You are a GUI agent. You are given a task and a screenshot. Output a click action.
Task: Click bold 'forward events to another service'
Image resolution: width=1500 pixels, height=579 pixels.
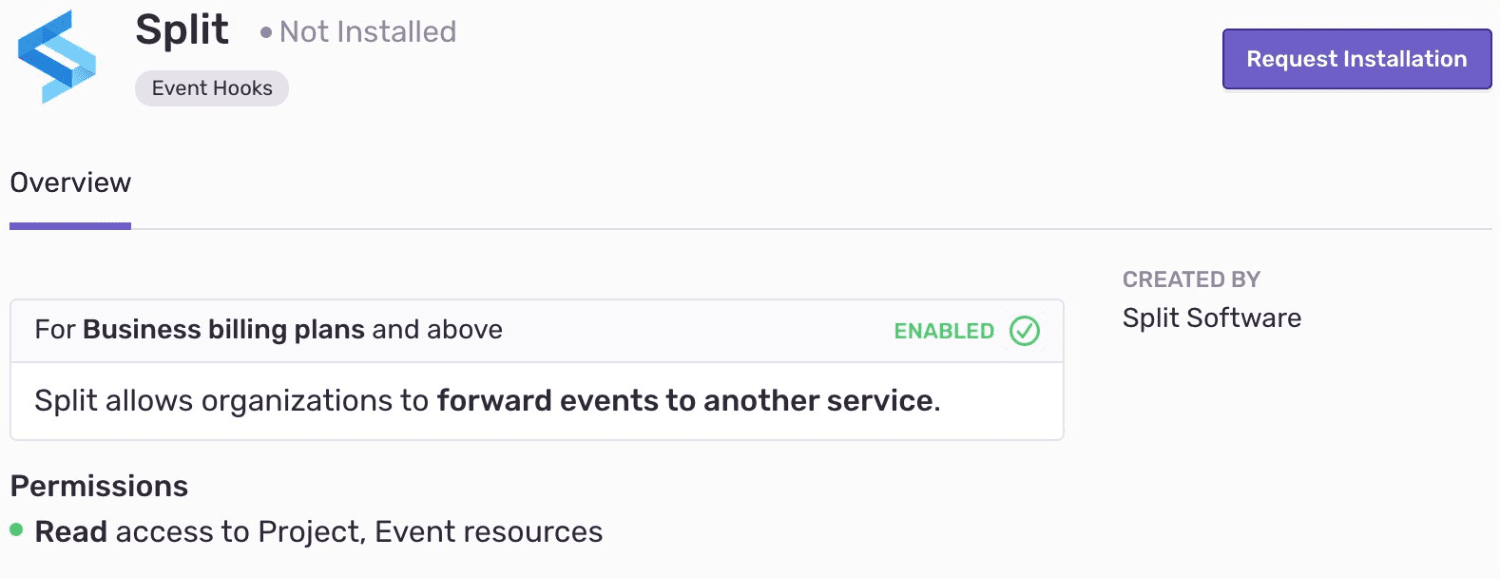point(685,401)
